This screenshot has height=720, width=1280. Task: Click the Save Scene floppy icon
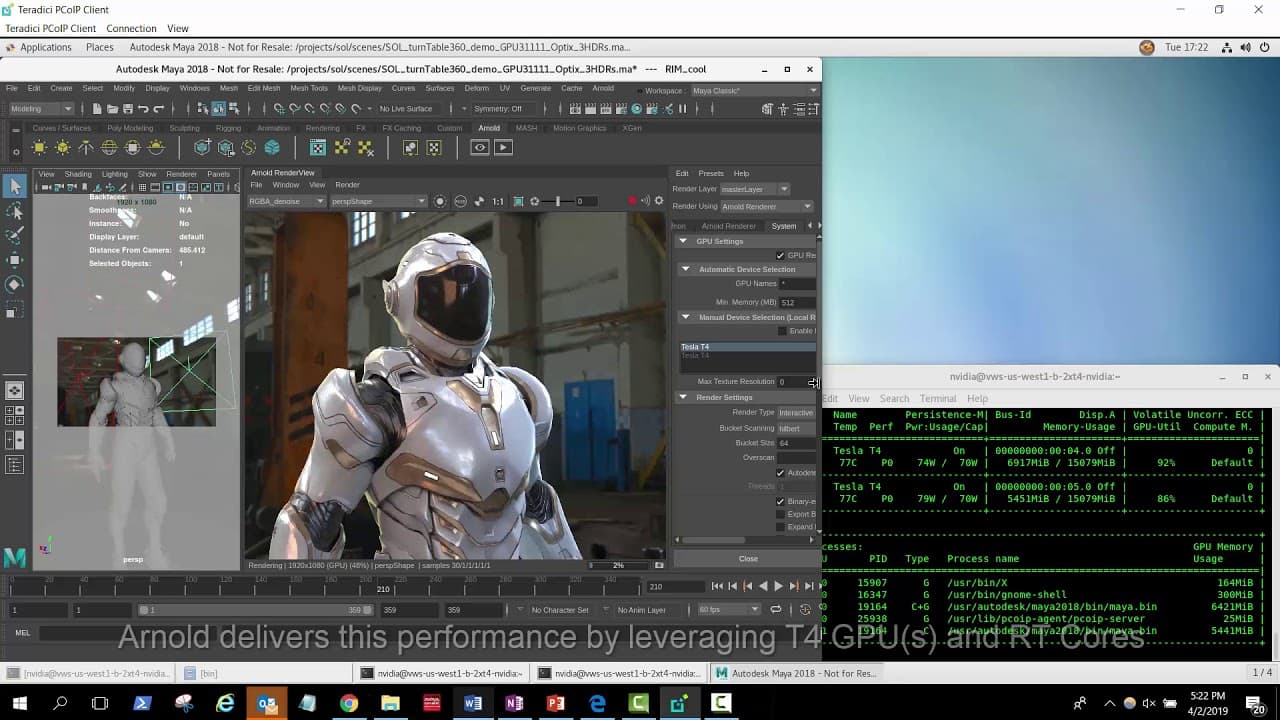pos(127,109)
